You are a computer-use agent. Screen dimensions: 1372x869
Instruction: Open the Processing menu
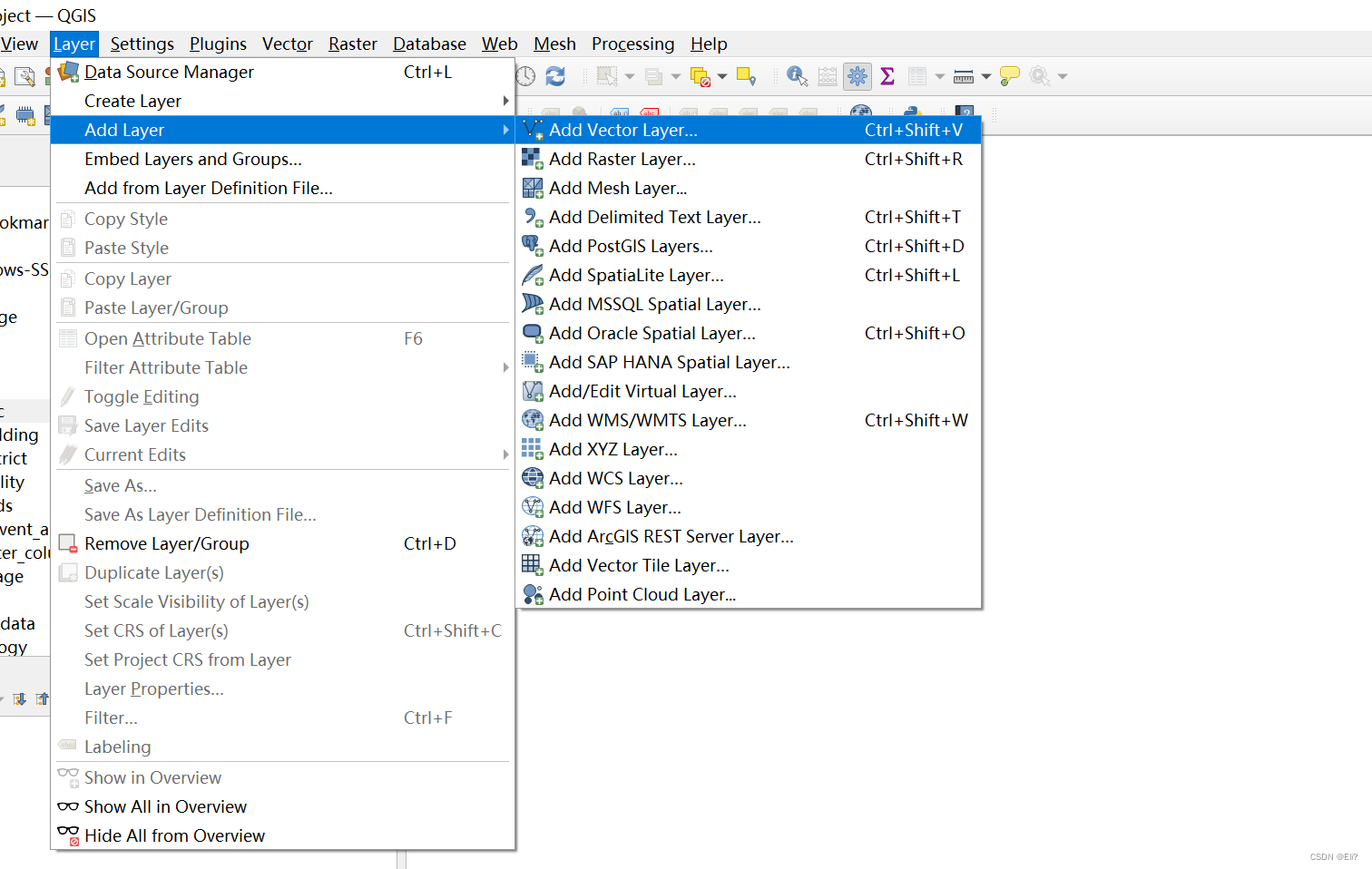(633, 44)
